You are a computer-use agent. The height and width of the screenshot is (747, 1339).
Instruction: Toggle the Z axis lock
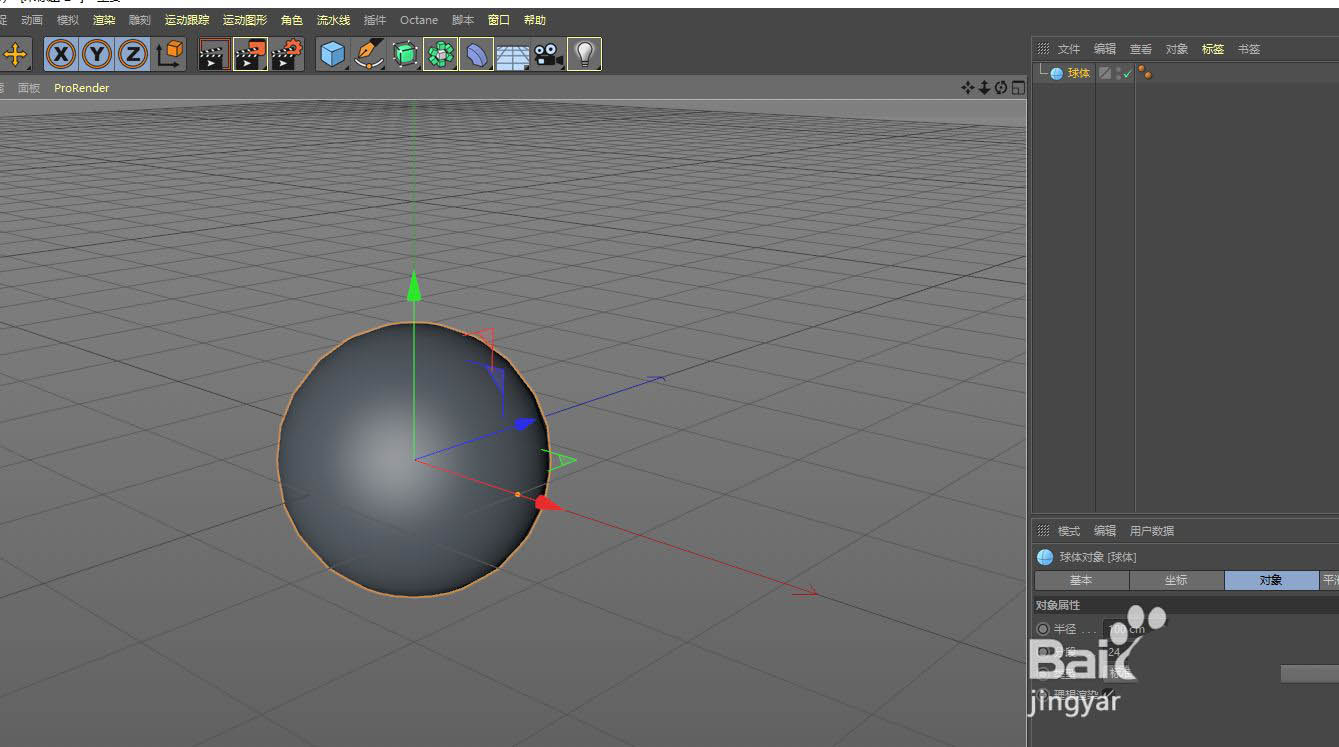[x=132, y=54]
